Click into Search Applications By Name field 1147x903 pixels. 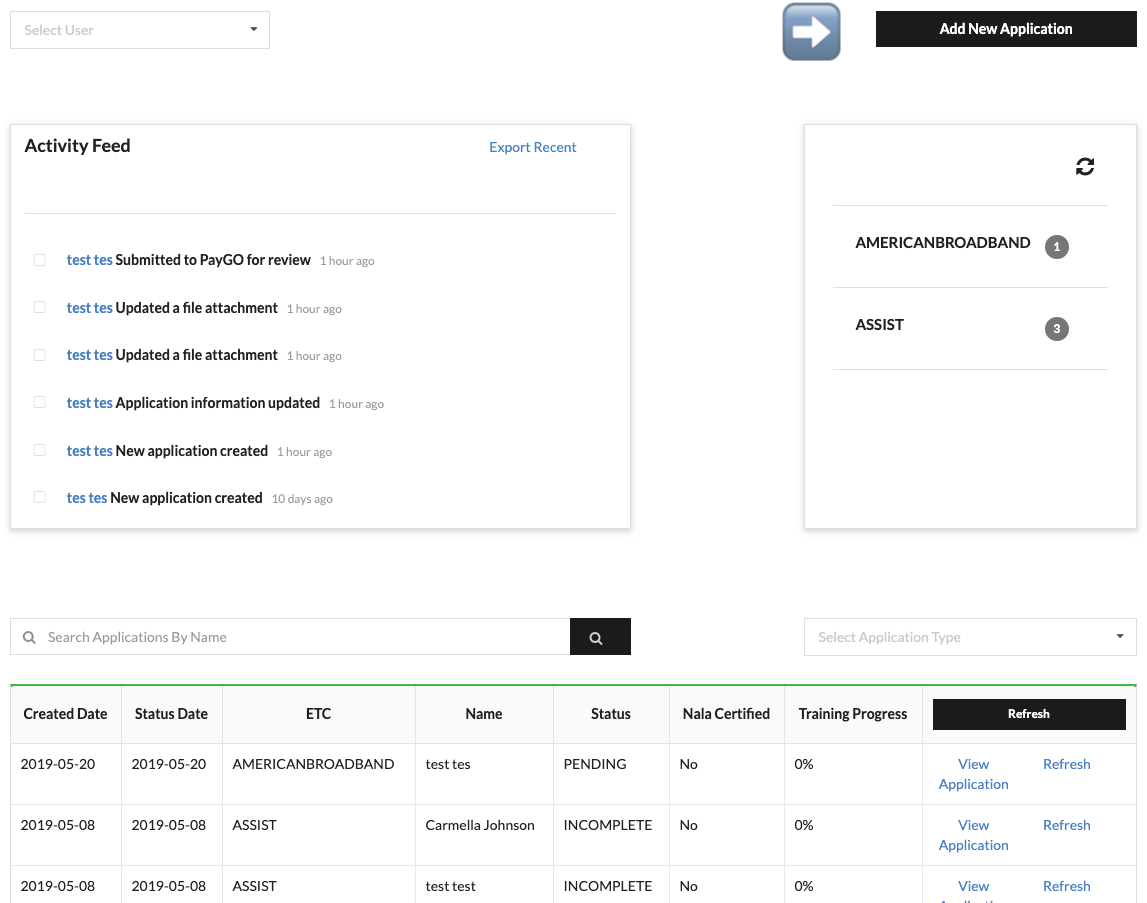click(x=300, y=637)
